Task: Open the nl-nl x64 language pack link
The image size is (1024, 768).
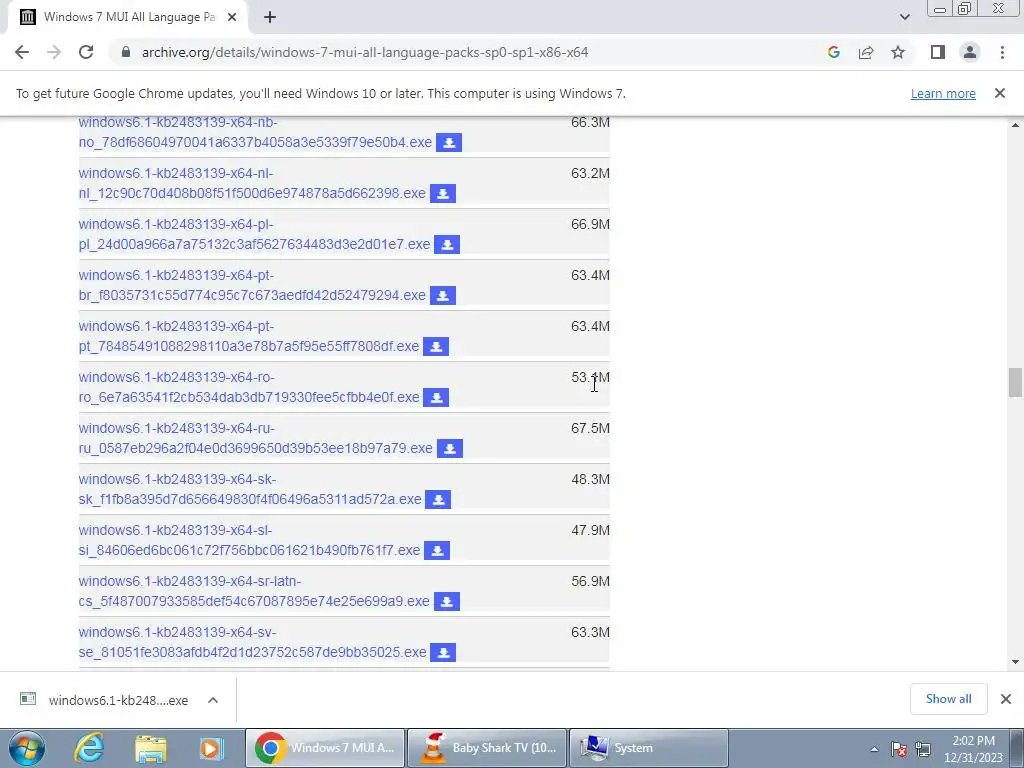Action: (252, 183)
